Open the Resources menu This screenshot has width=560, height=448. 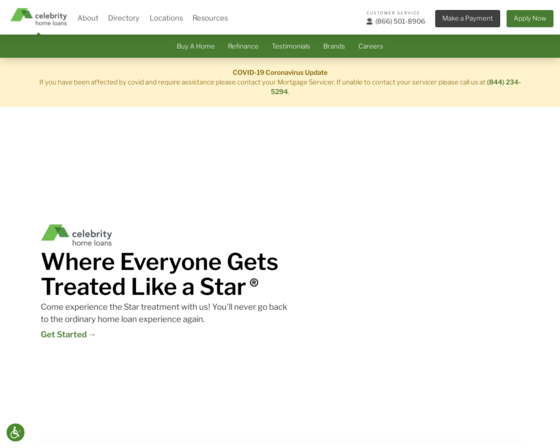click(210, 18)
